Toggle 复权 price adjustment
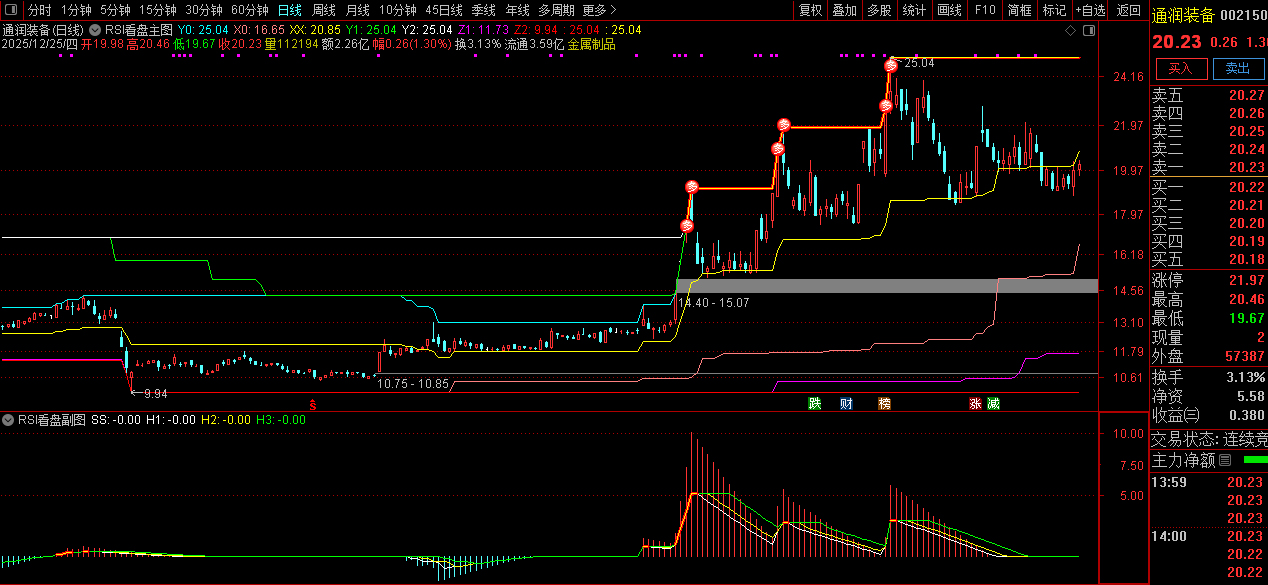The width and height of the screenshot is (1268, 585). 810,10
